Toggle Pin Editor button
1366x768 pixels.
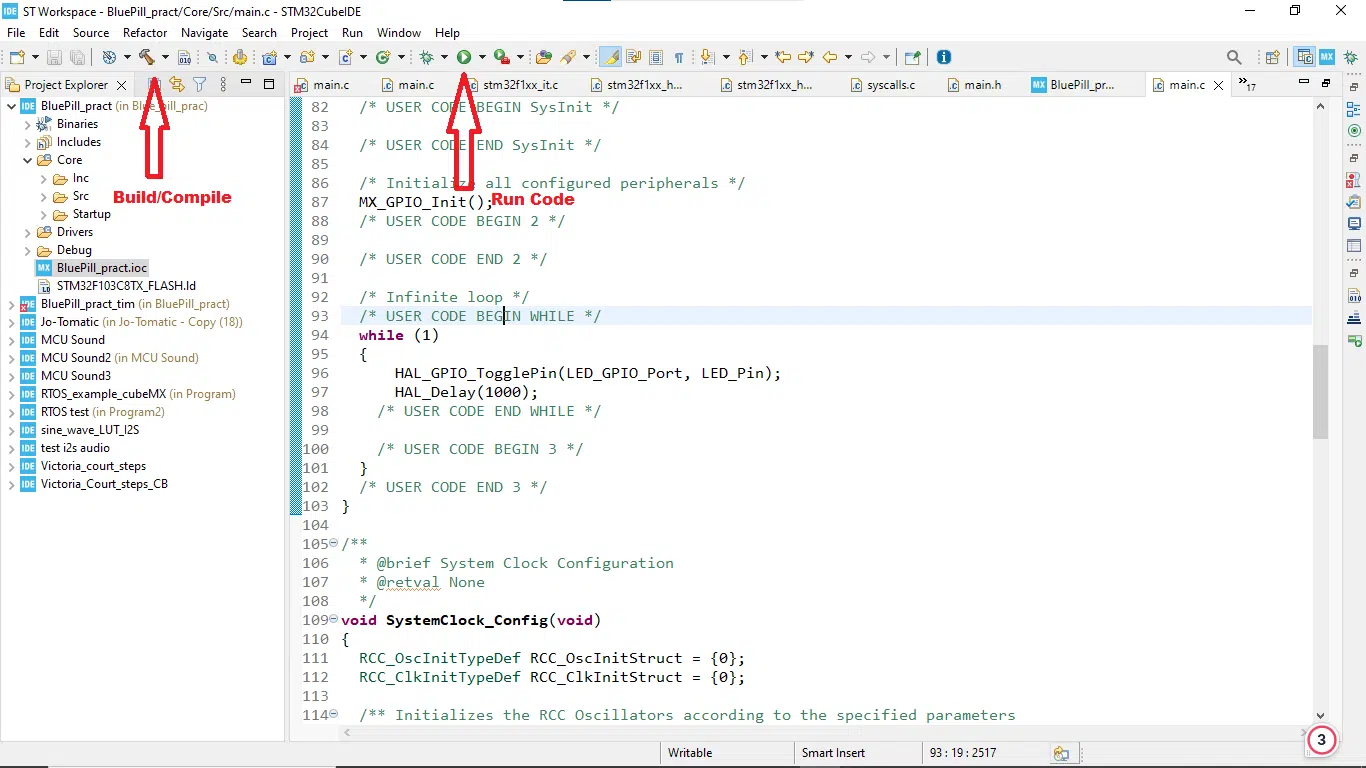(912, 57)
